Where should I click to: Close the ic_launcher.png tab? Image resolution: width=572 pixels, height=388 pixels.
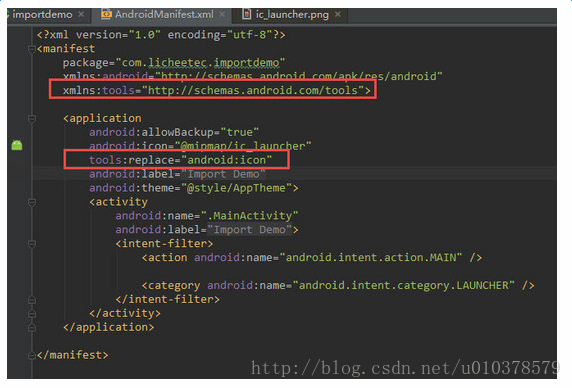338,14
